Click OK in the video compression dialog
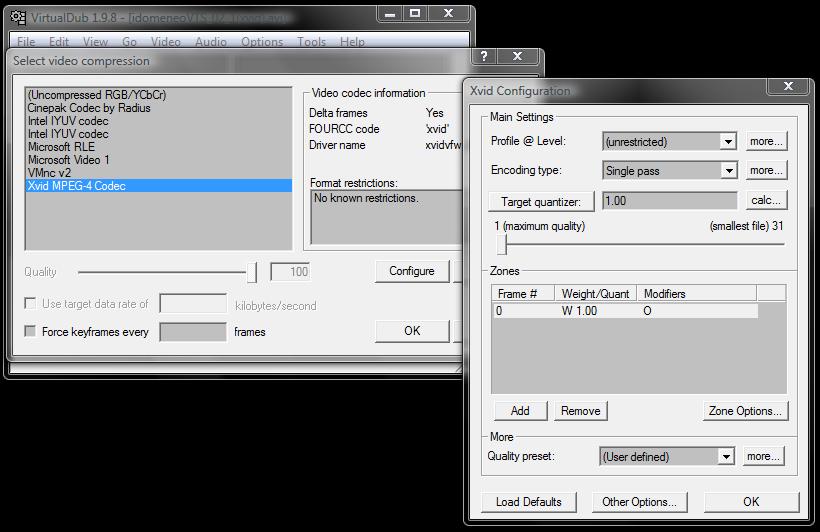 [412, 331]
